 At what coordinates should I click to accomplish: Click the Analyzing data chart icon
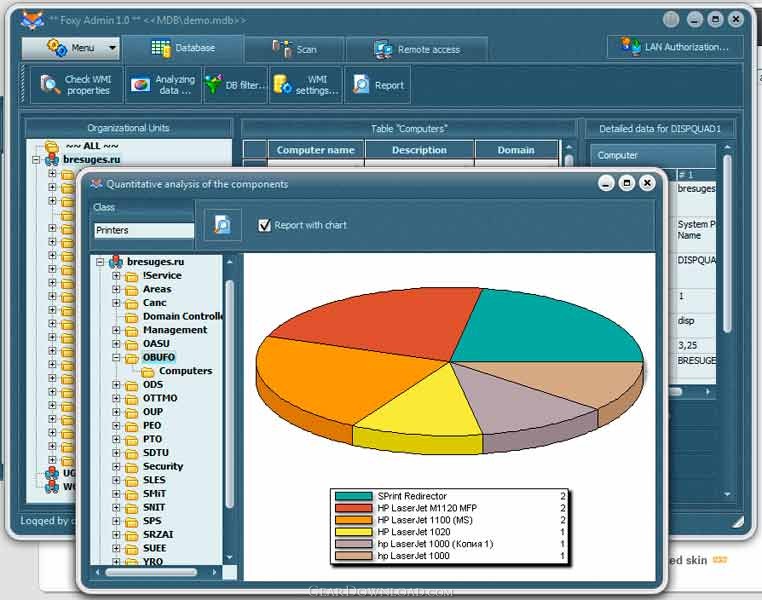click(x=140, y=85)
